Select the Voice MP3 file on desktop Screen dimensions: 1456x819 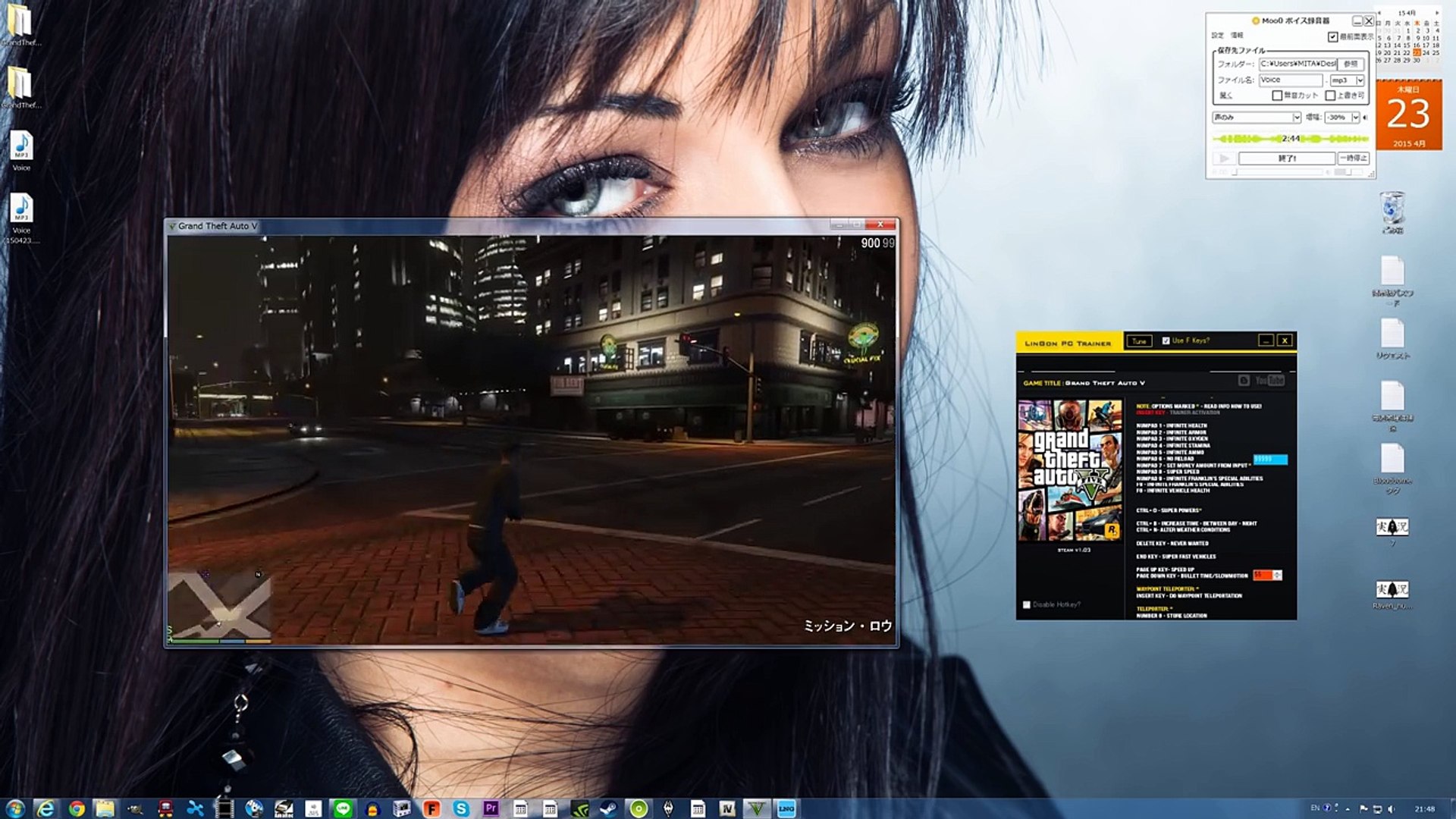(x=21, y=151)
